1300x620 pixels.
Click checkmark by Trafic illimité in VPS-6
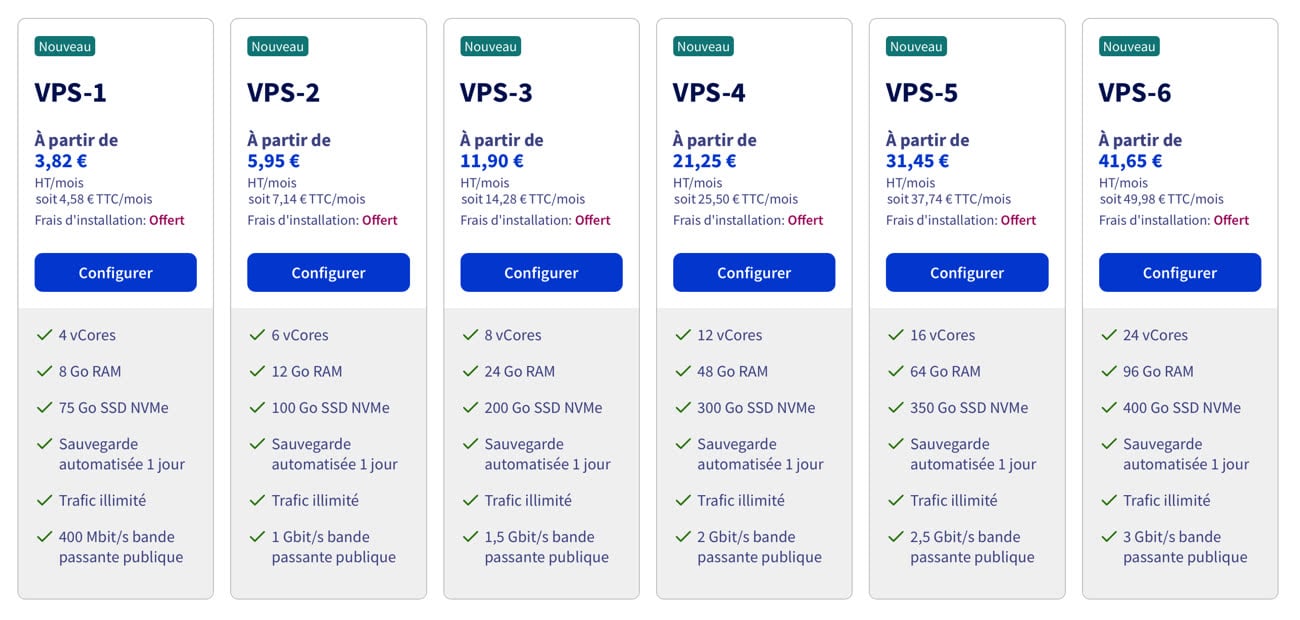coord(1108,500)
